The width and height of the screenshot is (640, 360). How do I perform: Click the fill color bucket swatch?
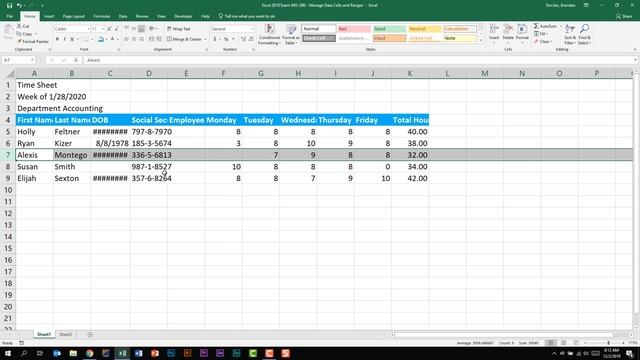[101, 39]
